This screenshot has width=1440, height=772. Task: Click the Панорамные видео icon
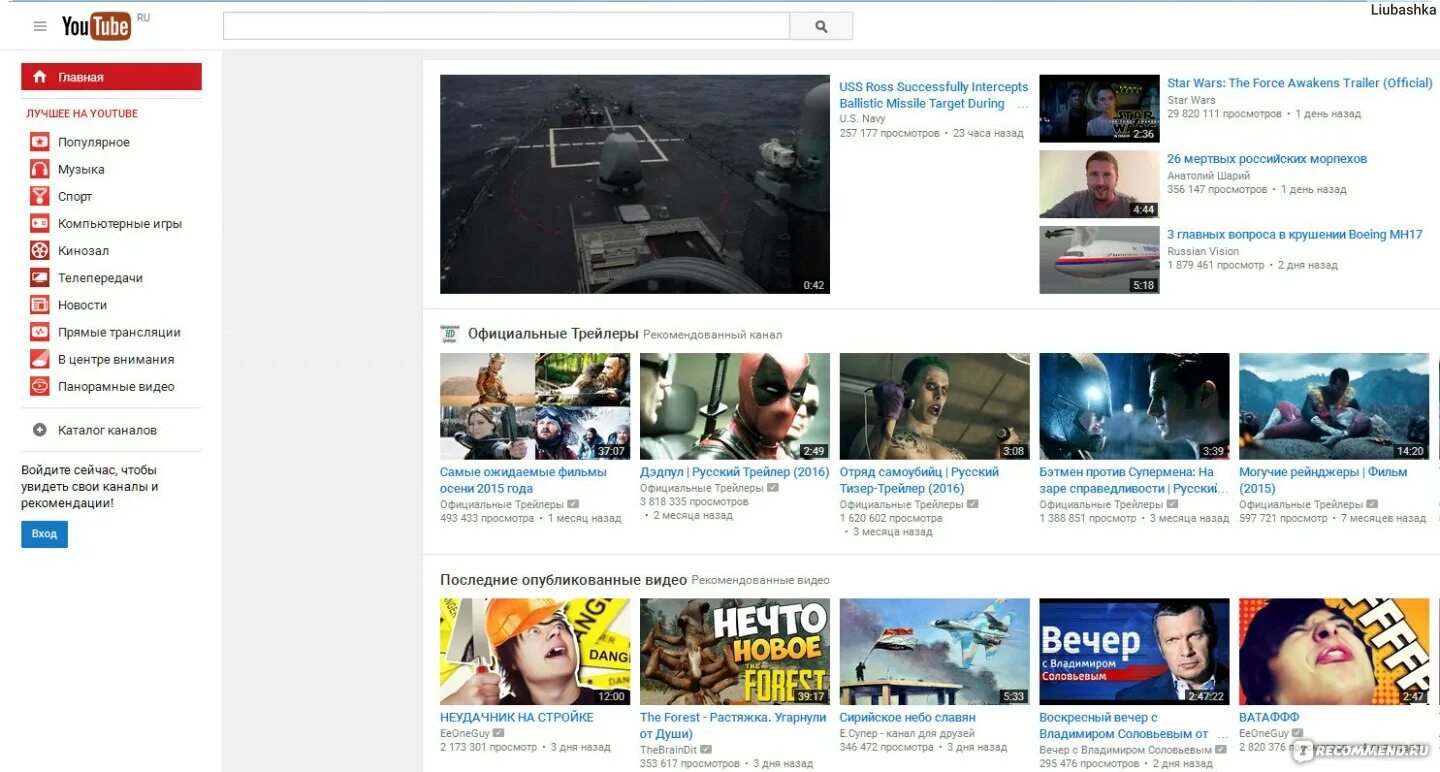point(39,385)
